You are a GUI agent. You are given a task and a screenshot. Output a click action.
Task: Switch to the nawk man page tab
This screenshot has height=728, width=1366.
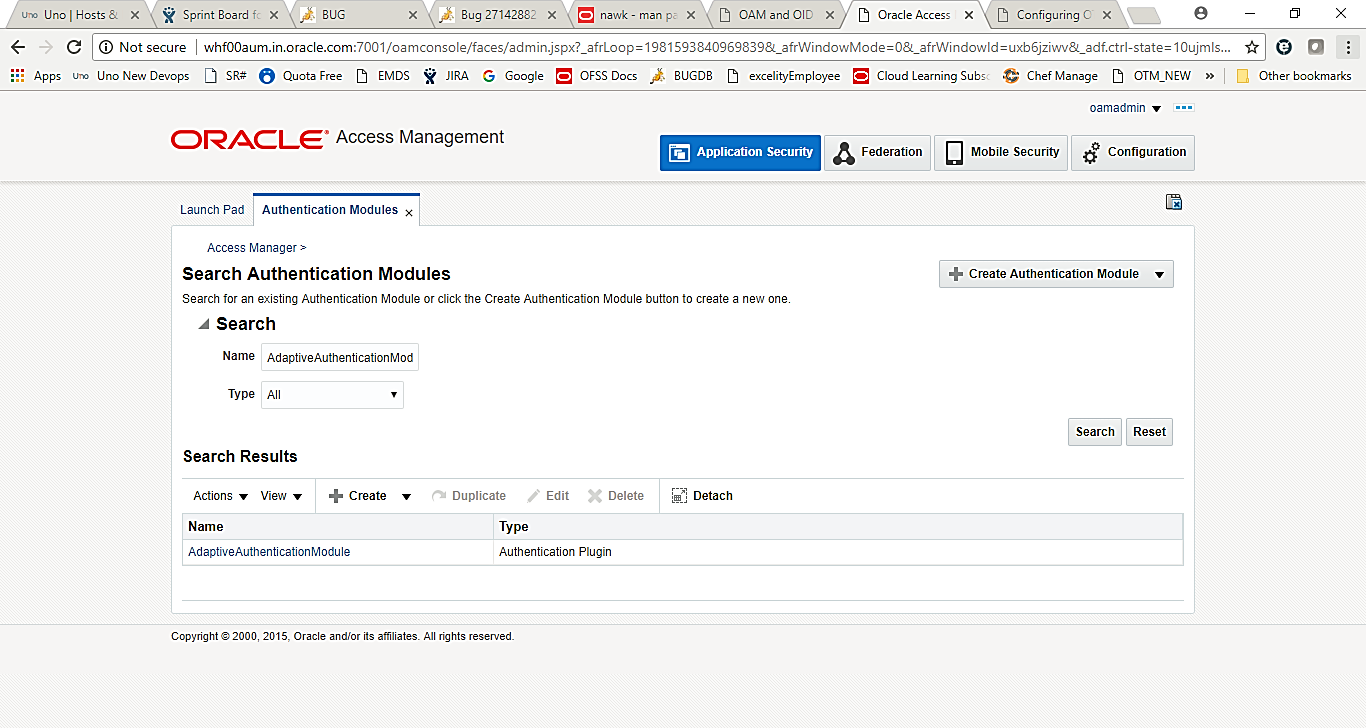(x=637, y=15)
